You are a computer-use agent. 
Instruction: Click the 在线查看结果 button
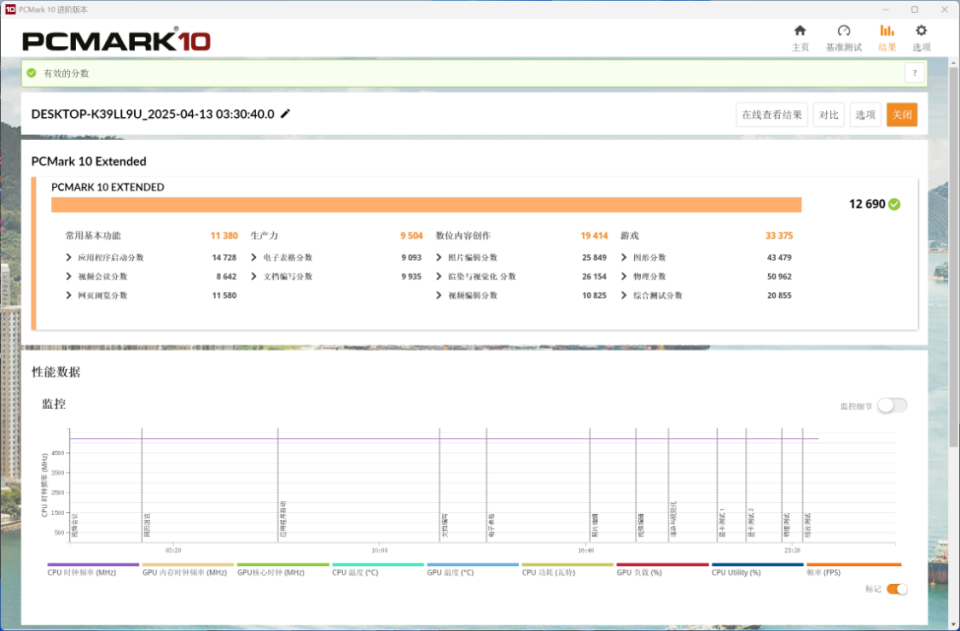pyautogui.click(x=771, y=114)
